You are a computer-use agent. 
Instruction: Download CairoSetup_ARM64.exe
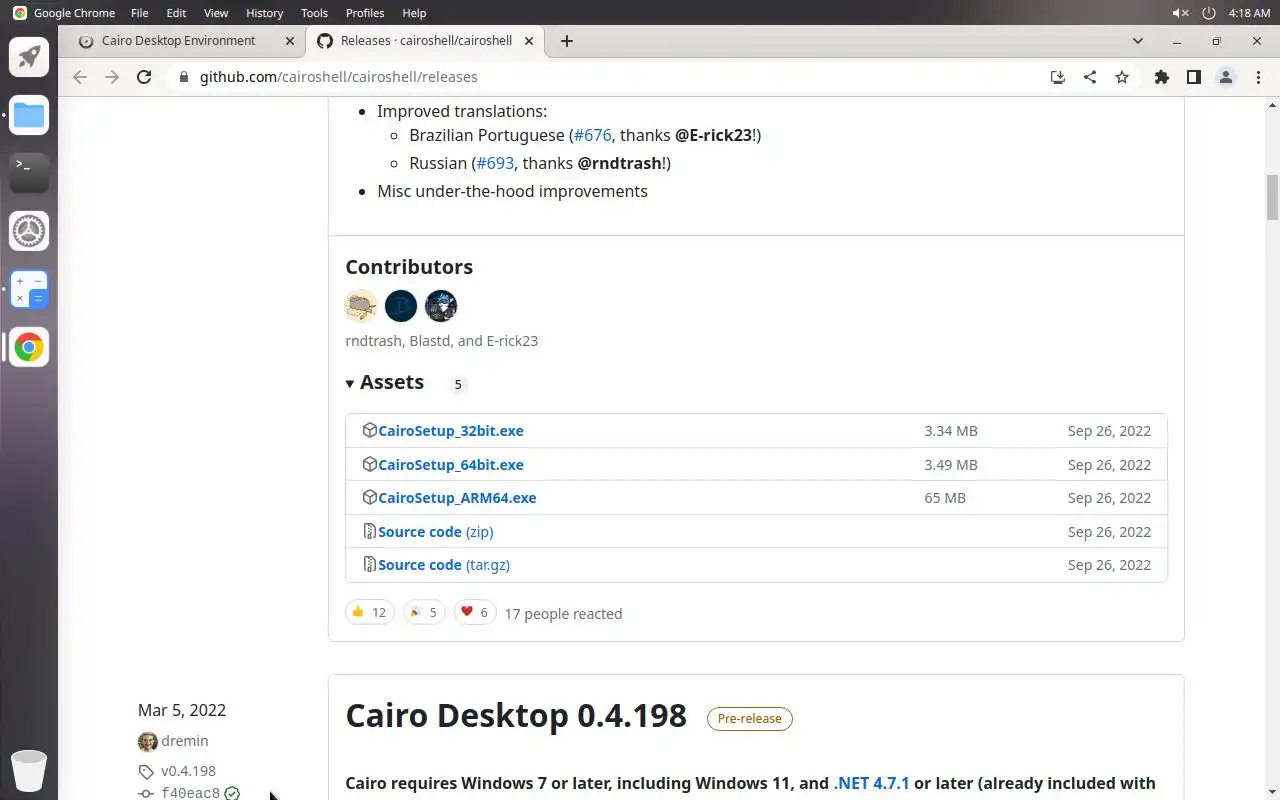pyautogui.click(x=457, y=498)
